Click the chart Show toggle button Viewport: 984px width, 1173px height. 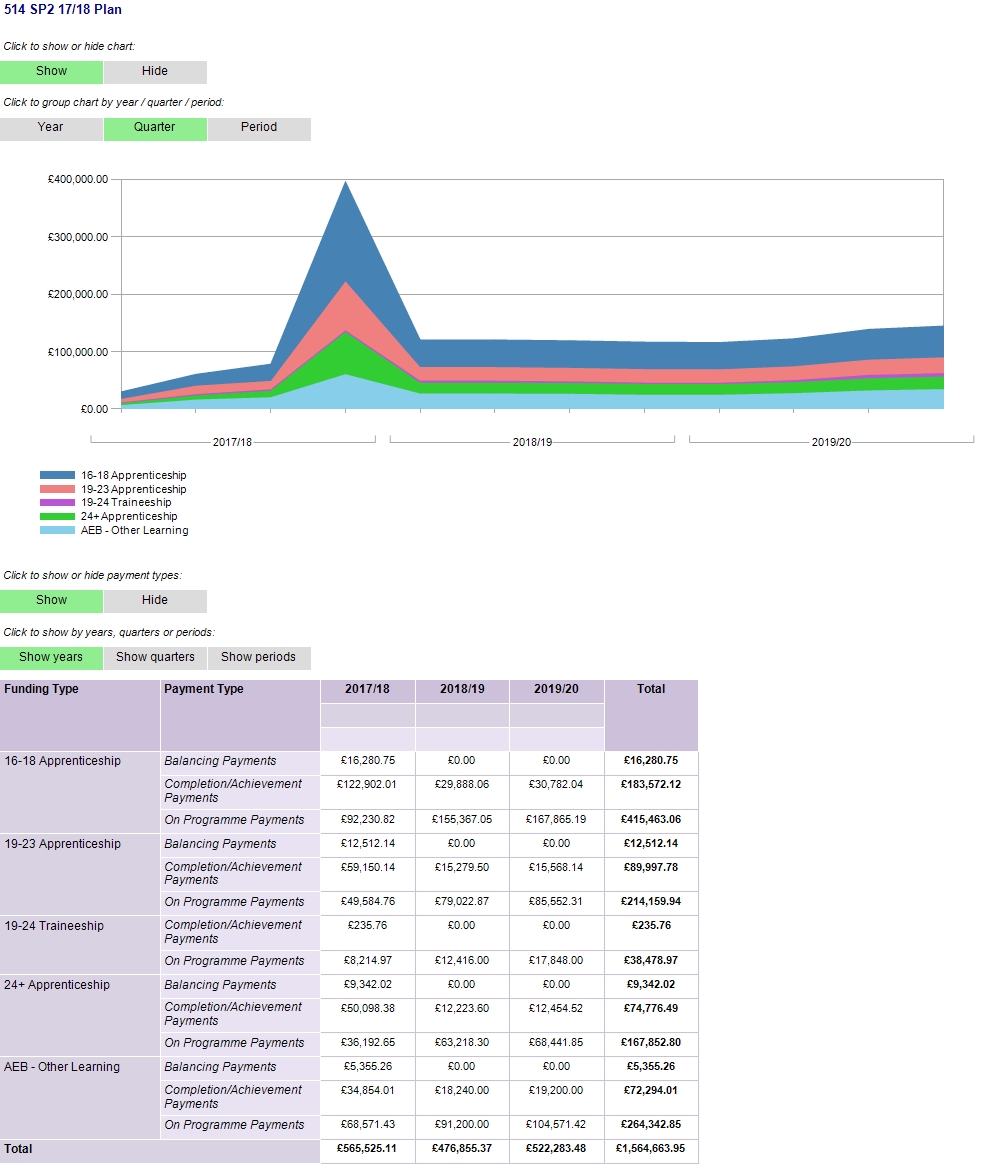click(51, 72)
